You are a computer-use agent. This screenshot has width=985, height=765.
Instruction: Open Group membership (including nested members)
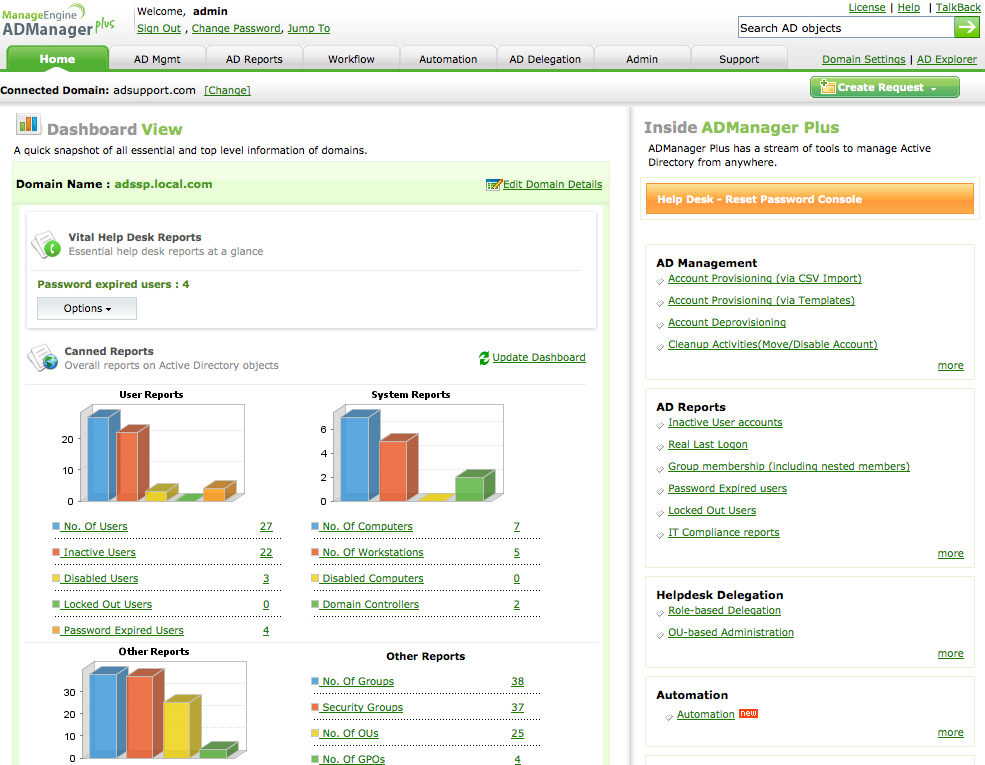(788, 467)
